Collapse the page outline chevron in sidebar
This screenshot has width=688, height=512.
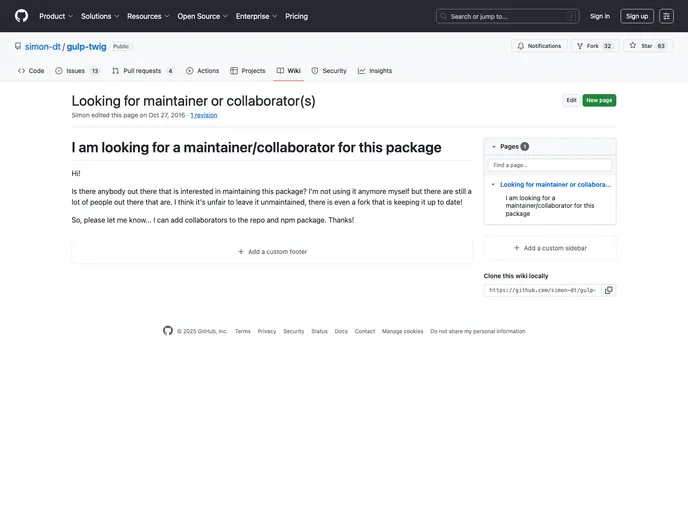[x=493, y=184]
